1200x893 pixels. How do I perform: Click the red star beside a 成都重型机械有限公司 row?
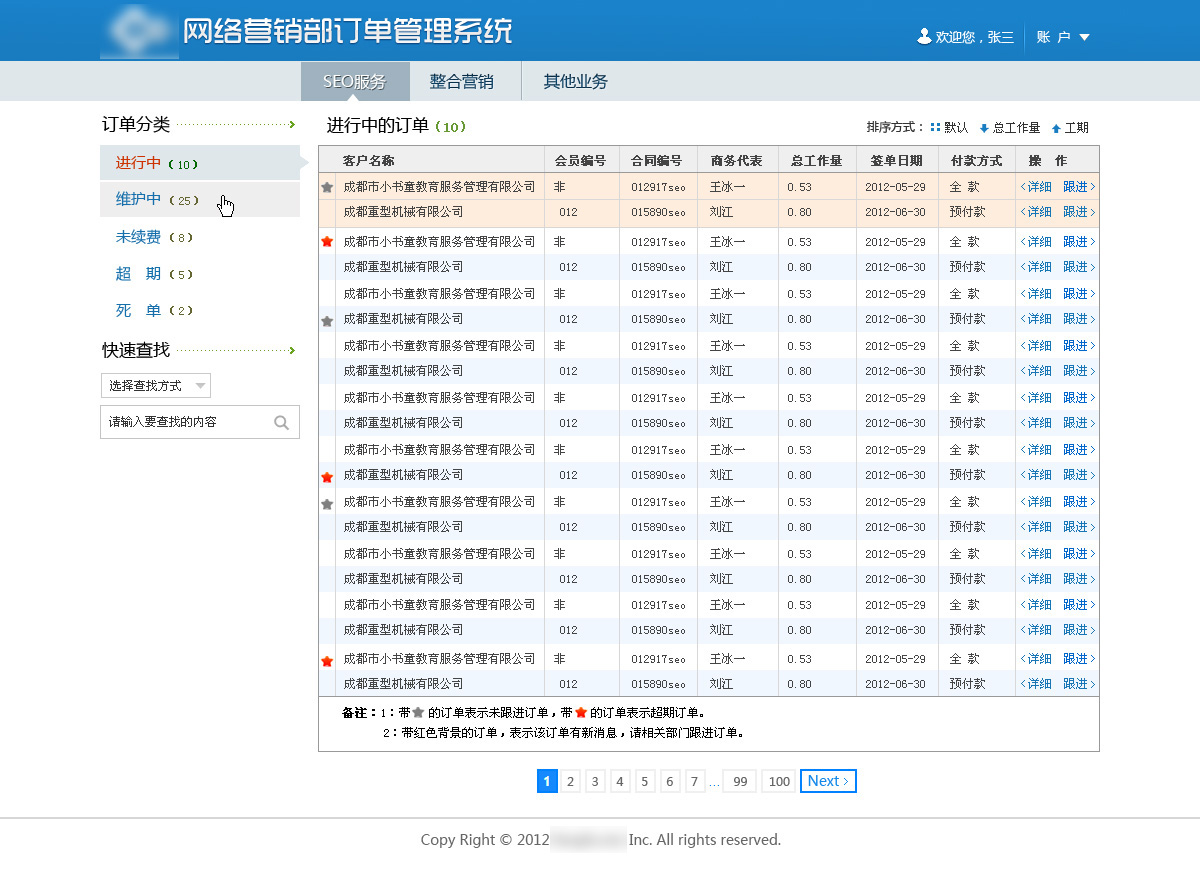tap(327, 477)
